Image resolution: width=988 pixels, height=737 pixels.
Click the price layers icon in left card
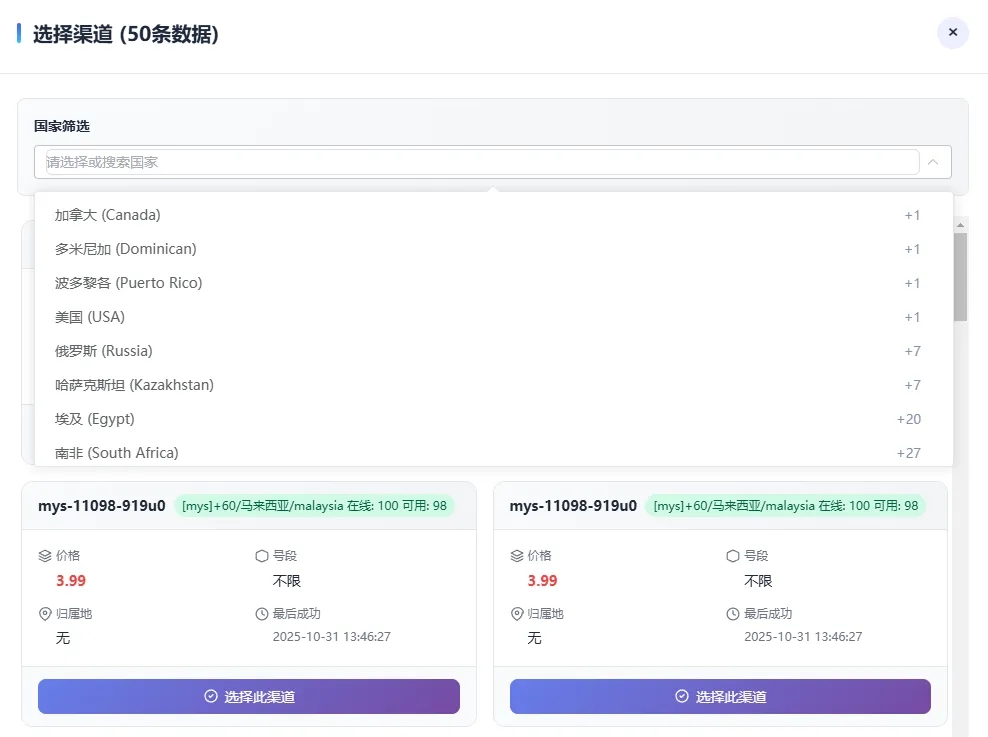tap(44, 556)
